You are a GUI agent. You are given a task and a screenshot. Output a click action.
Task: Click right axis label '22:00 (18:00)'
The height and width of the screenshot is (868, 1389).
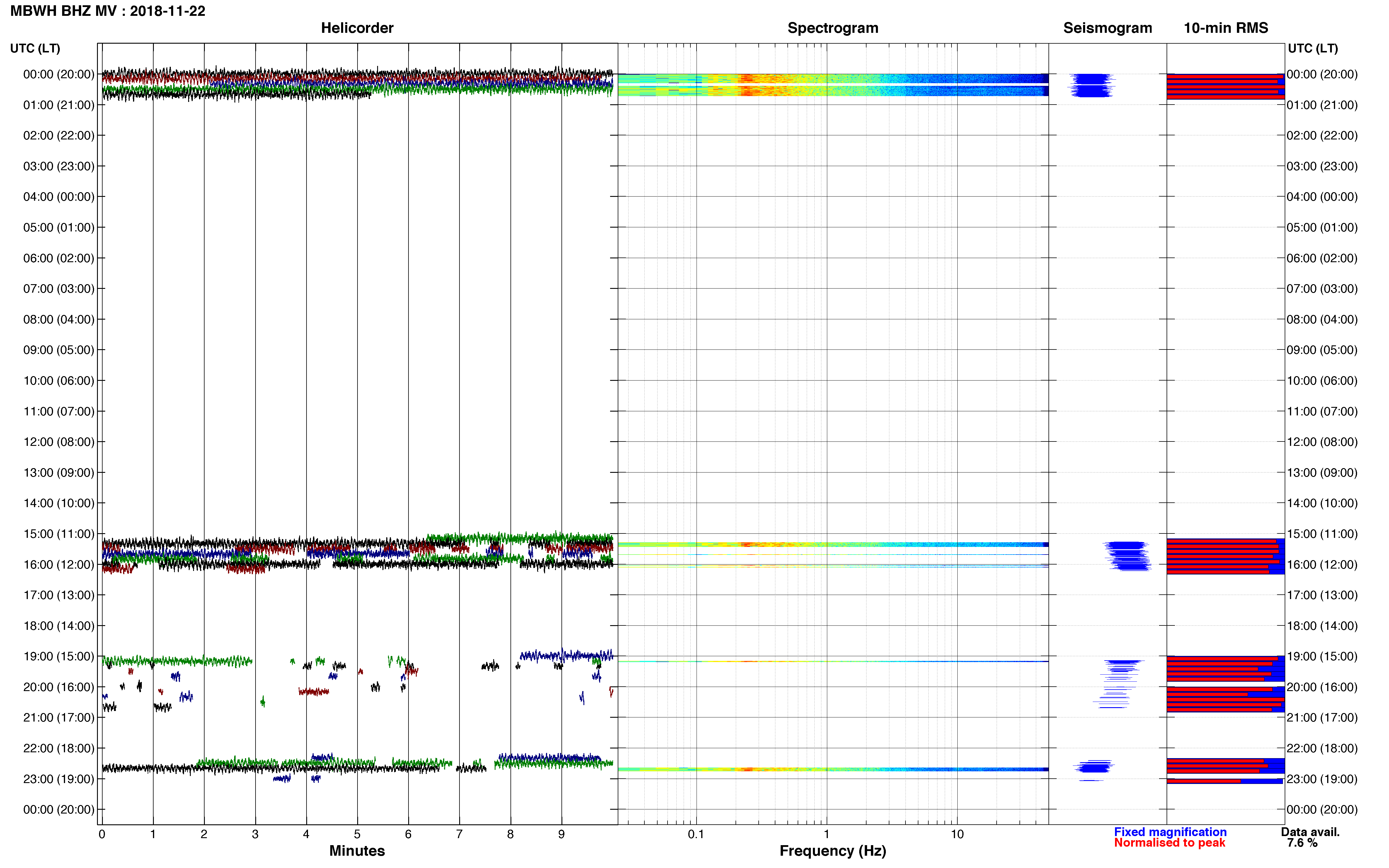pyautogui.click(x=1322, y=748)
